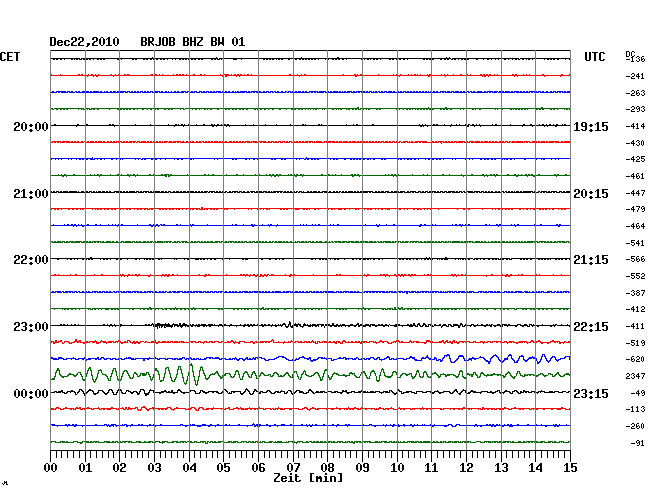Click the minute axis label "14"

click(535, 468)
